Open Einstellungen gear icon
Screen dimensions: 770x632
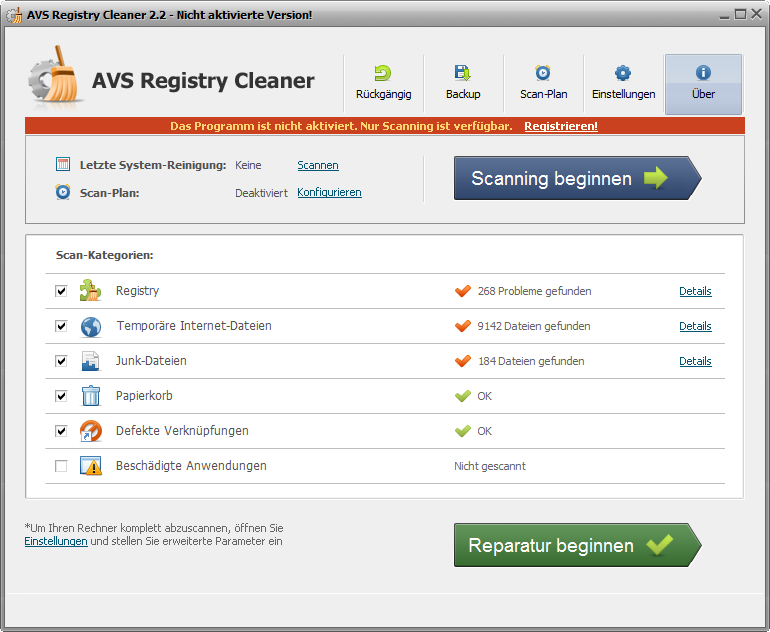tap(623, 73)
